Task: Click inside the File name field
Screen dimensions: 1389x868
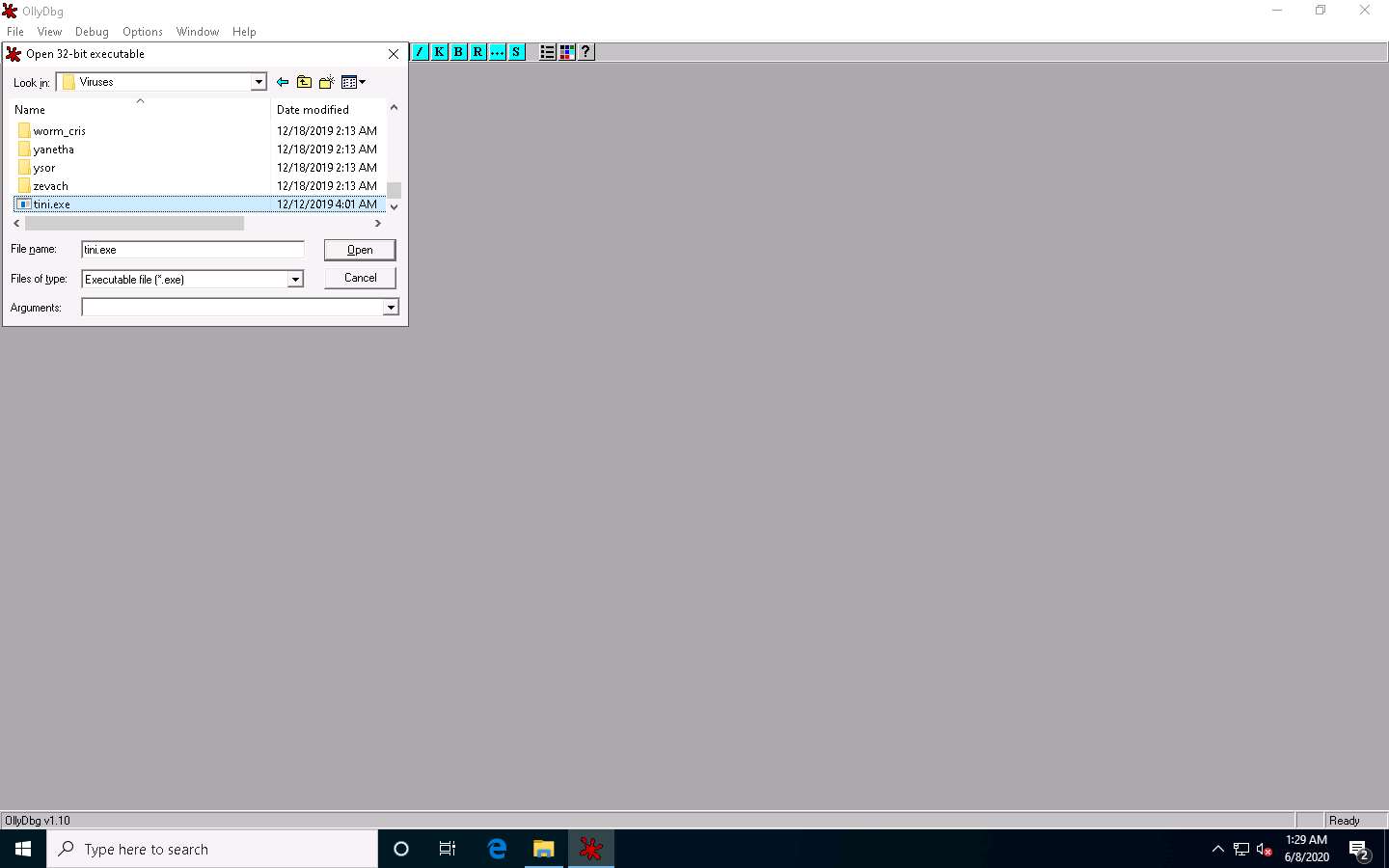Action: click(x=193, y=250)
